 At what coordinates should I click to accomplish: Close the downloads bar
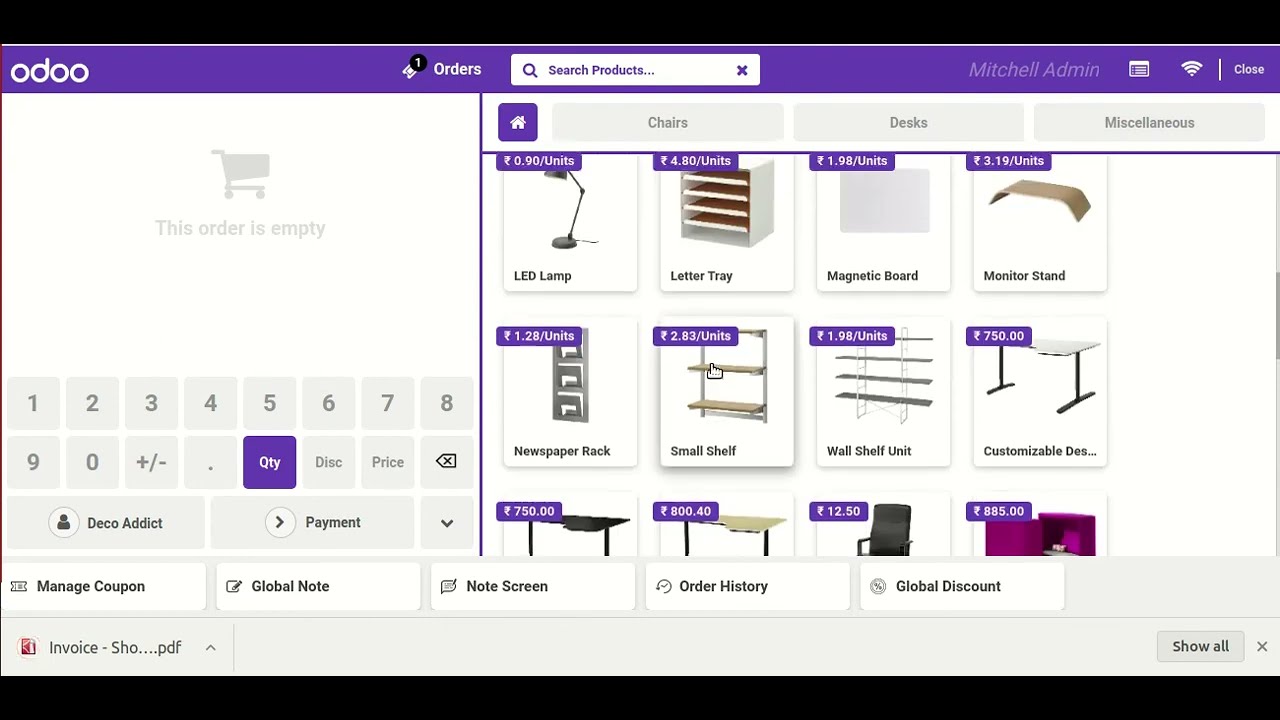click(x=1262, y=646)
